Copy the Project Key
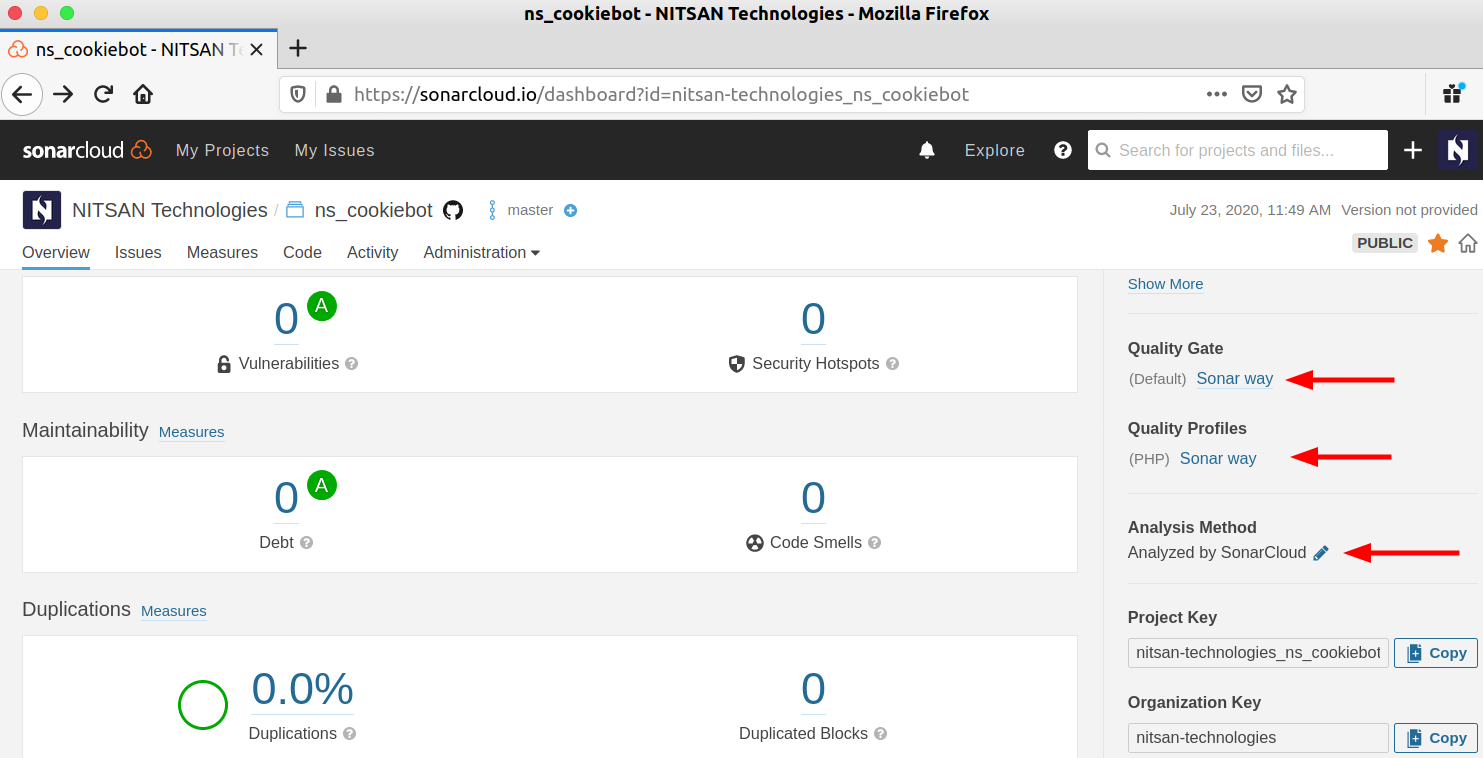This screenshot has height=758, width=1483. 1435,653
